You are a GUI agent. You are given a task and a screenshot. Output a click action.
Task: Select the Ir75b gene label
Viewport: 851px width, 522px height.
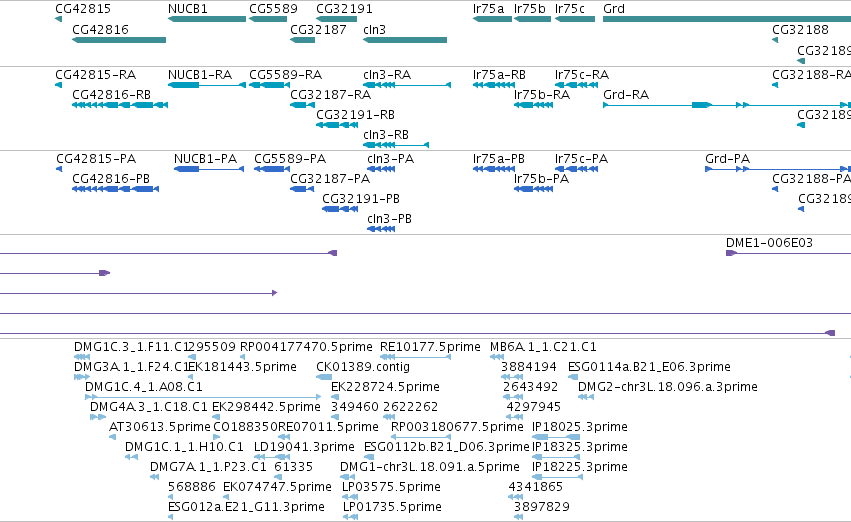tap(530, 9)
